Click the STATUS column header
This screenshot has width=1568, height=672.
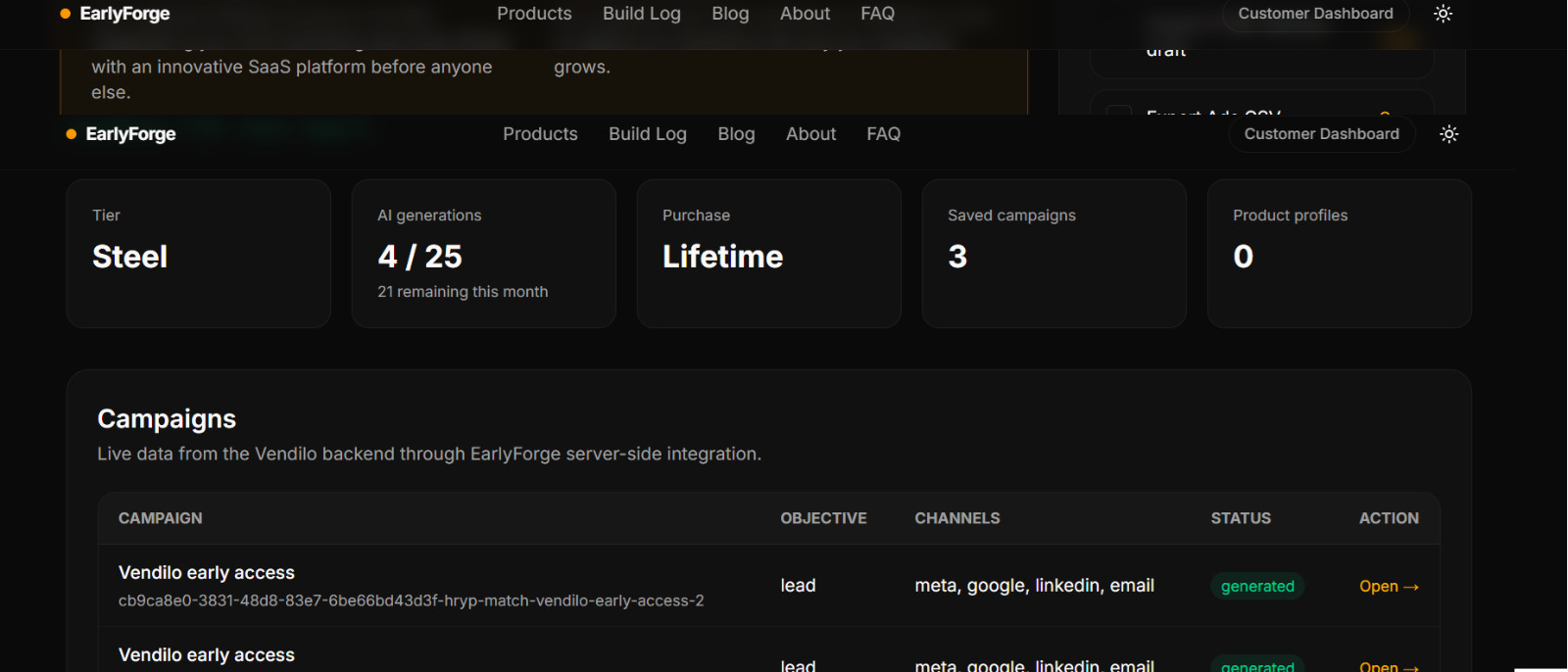[x=1241, y=518]
